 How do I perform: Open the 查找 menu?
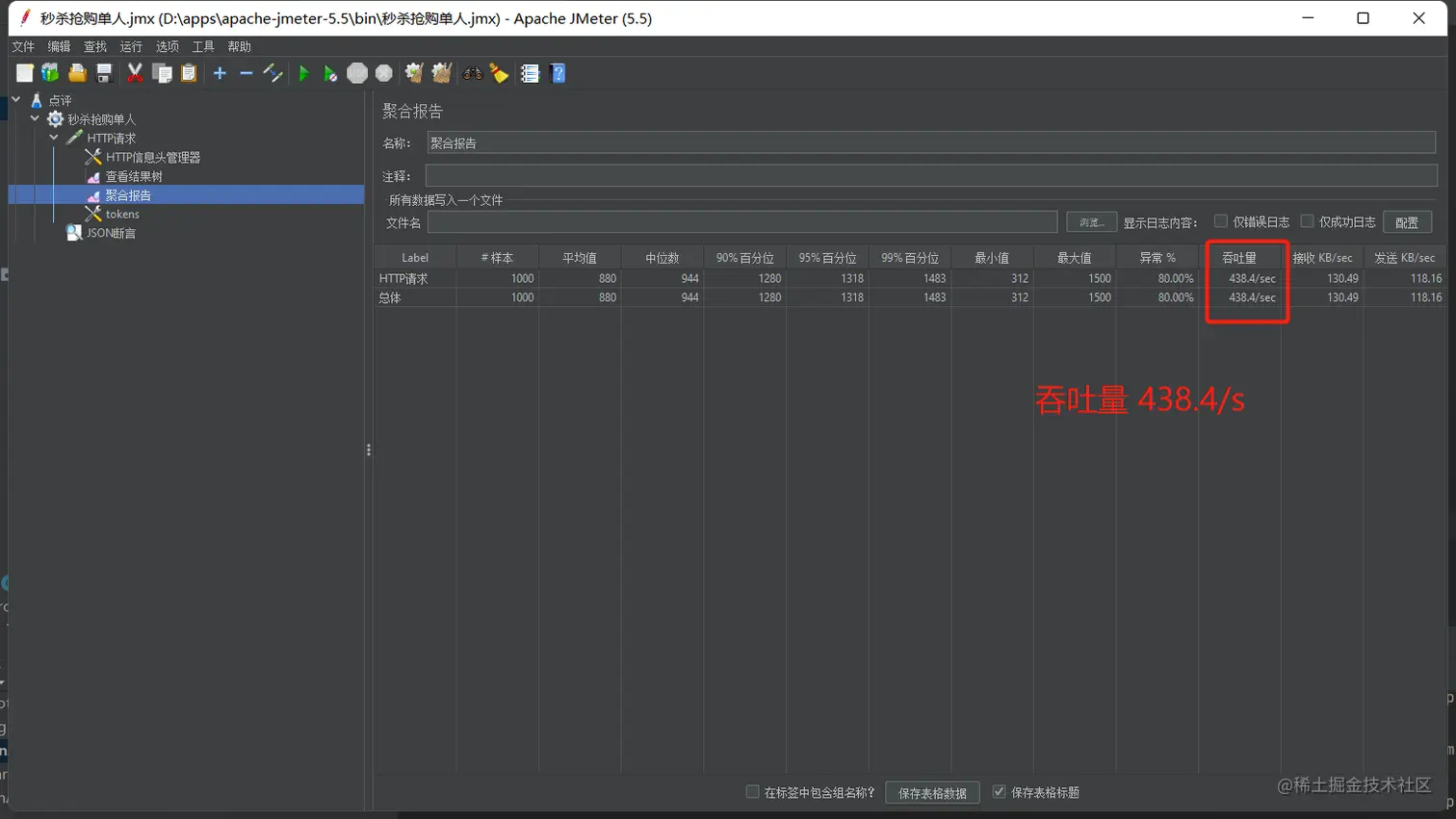coord(94,46)
